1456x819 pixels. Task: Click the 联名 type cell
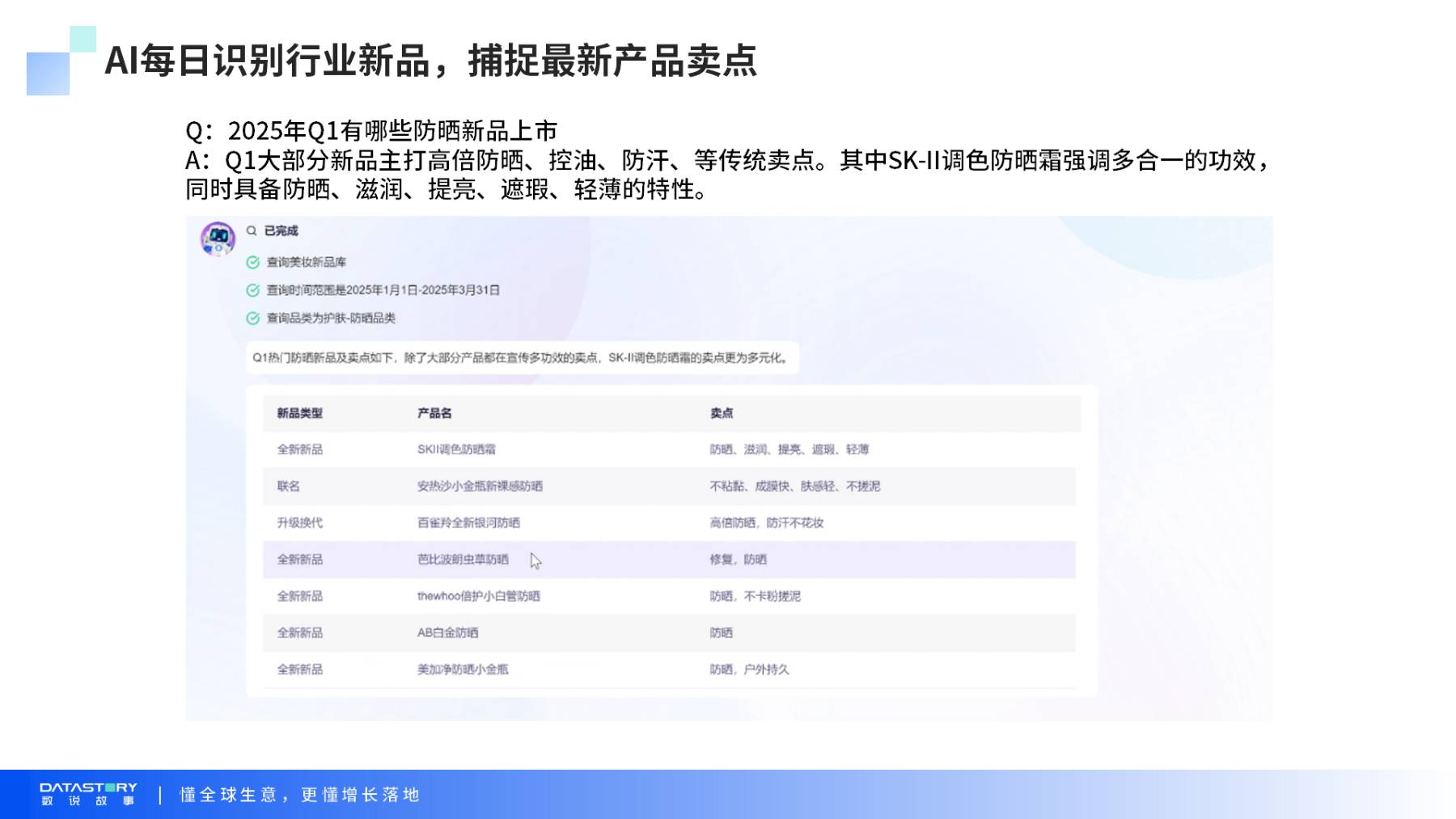pos(288,486)
